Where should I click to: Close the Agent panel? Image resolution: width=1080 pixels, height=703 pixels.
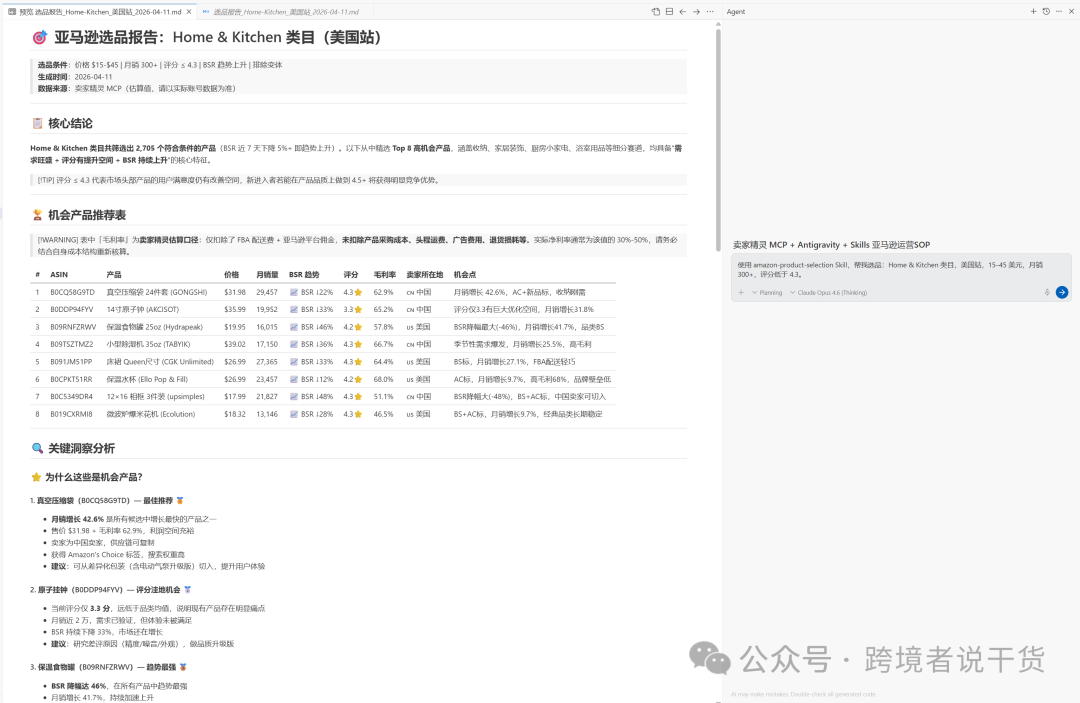click(1072, 12)
